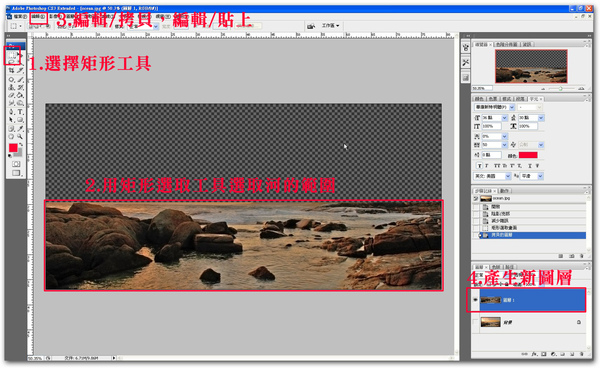
Task: Create new layer via Layers panel icon
Action: point(572,354)
